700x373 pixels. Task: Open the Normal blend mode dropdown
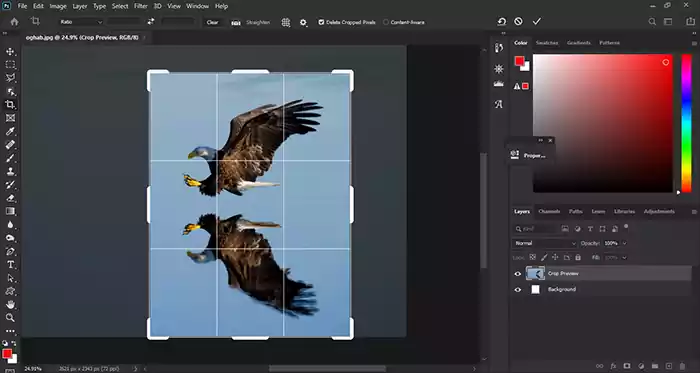coord(545,243)
